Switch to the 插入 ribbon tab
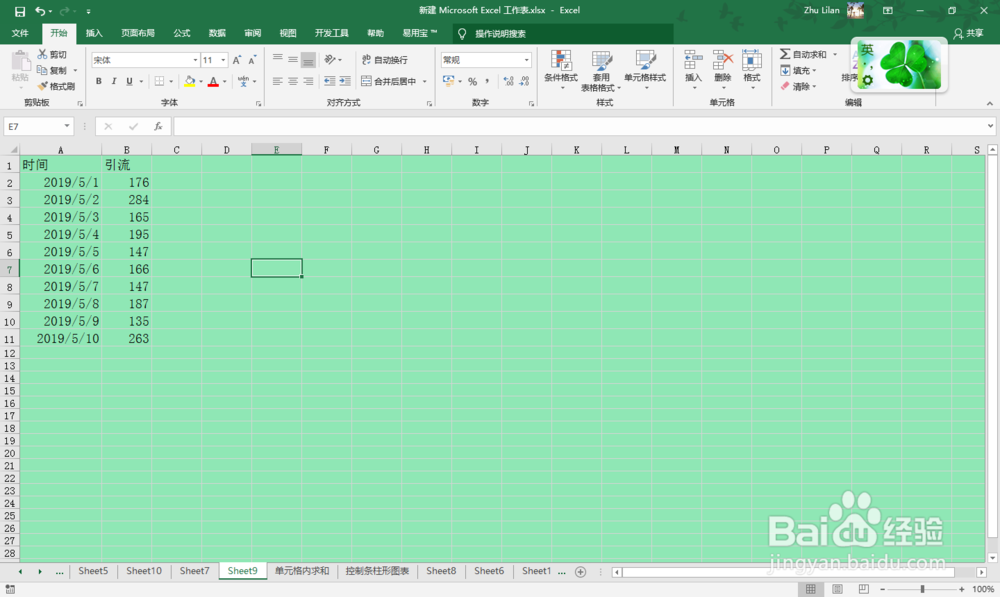 [93, 32]
